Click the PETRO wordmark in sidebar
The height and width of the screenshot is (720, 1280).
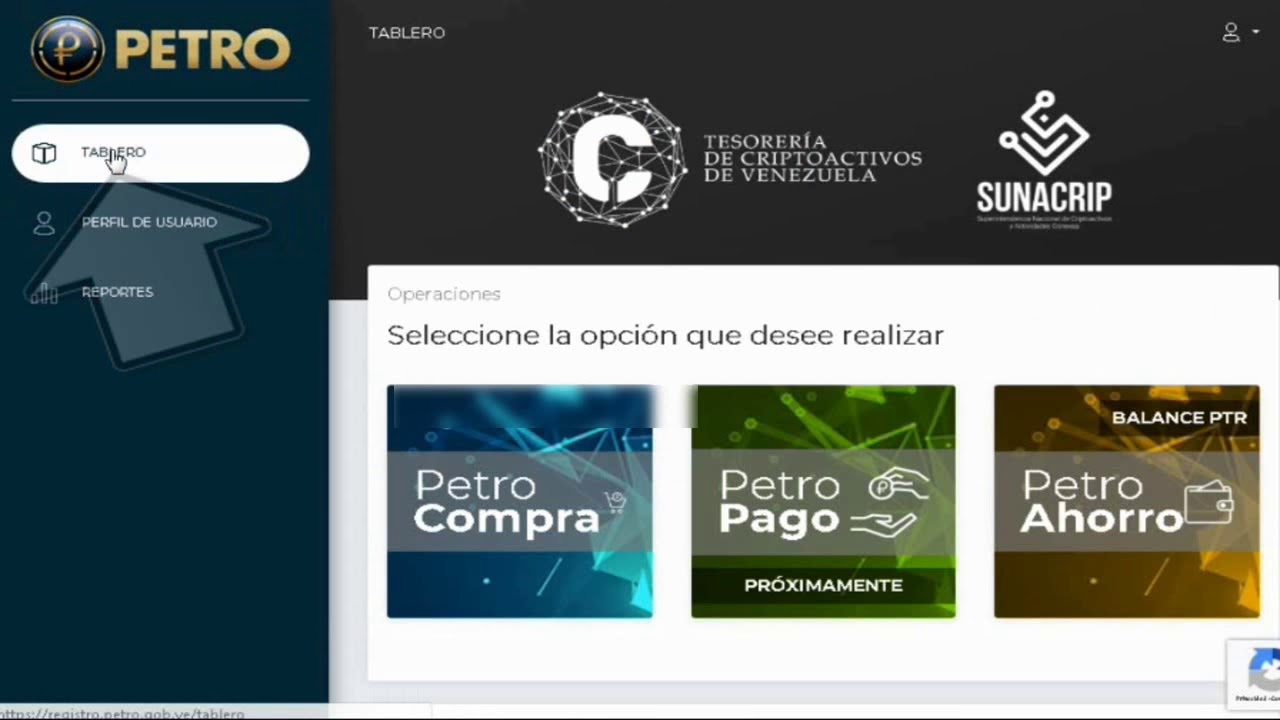(x=203, y=49)
